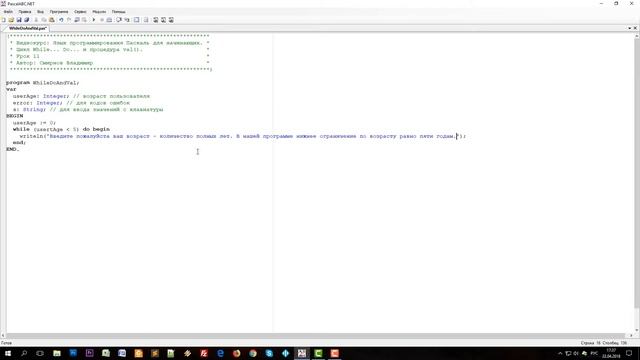The height and width of the screenshot is (360, 640).
Task: Click the Cut icon in toolbar
Action: 36,20
